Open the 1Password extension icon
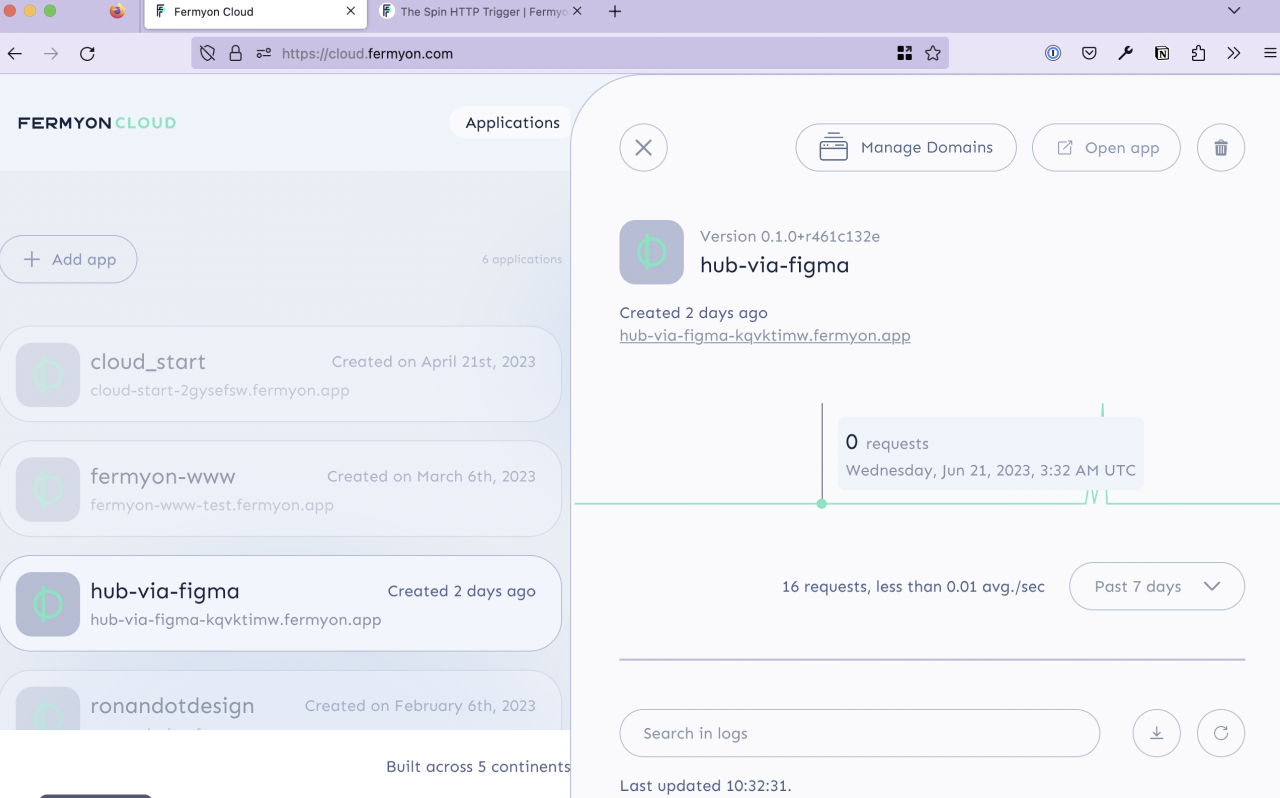 click(x=1052, y=53)
